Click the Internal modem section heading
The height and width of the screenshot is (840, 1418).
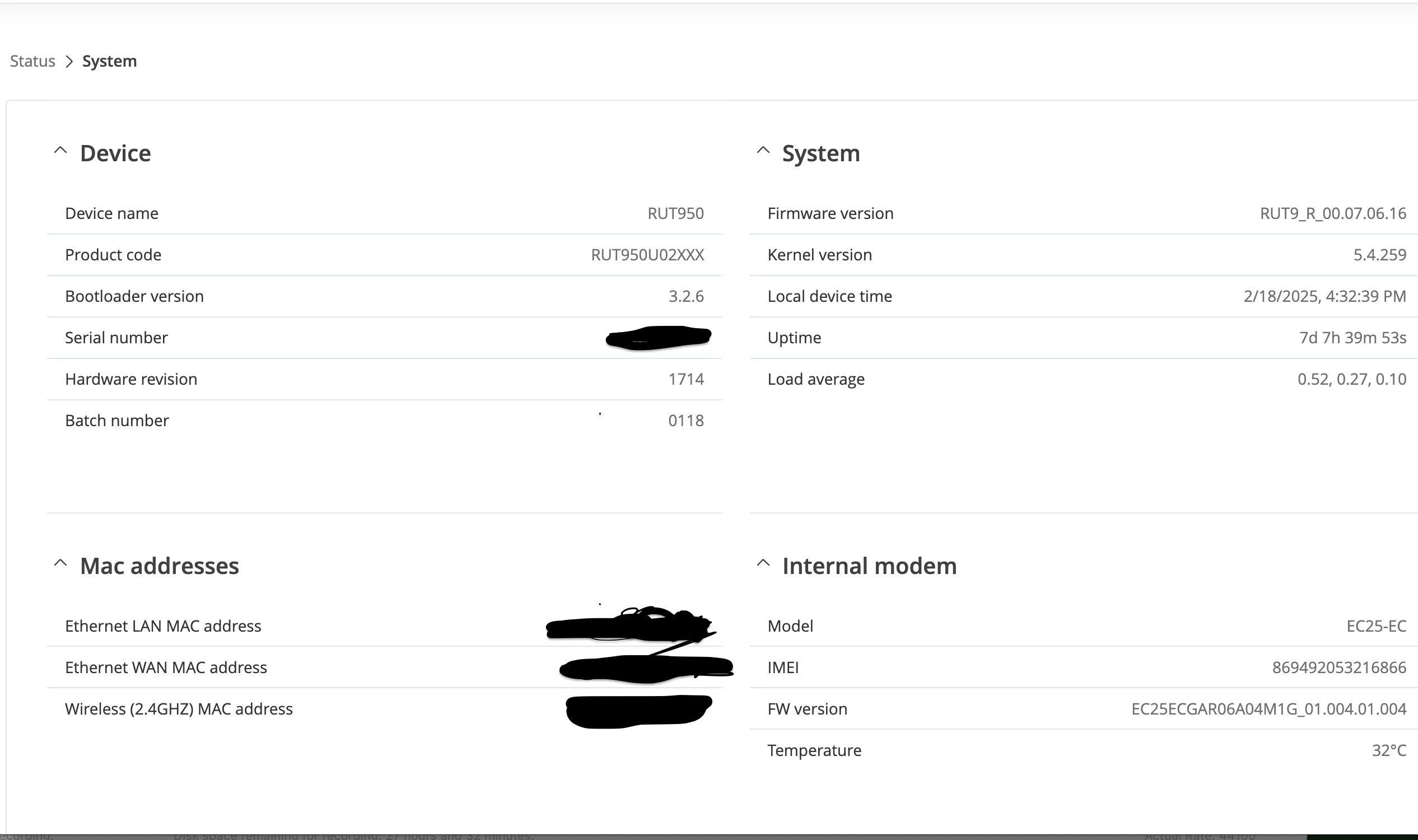tap(870, 566)
